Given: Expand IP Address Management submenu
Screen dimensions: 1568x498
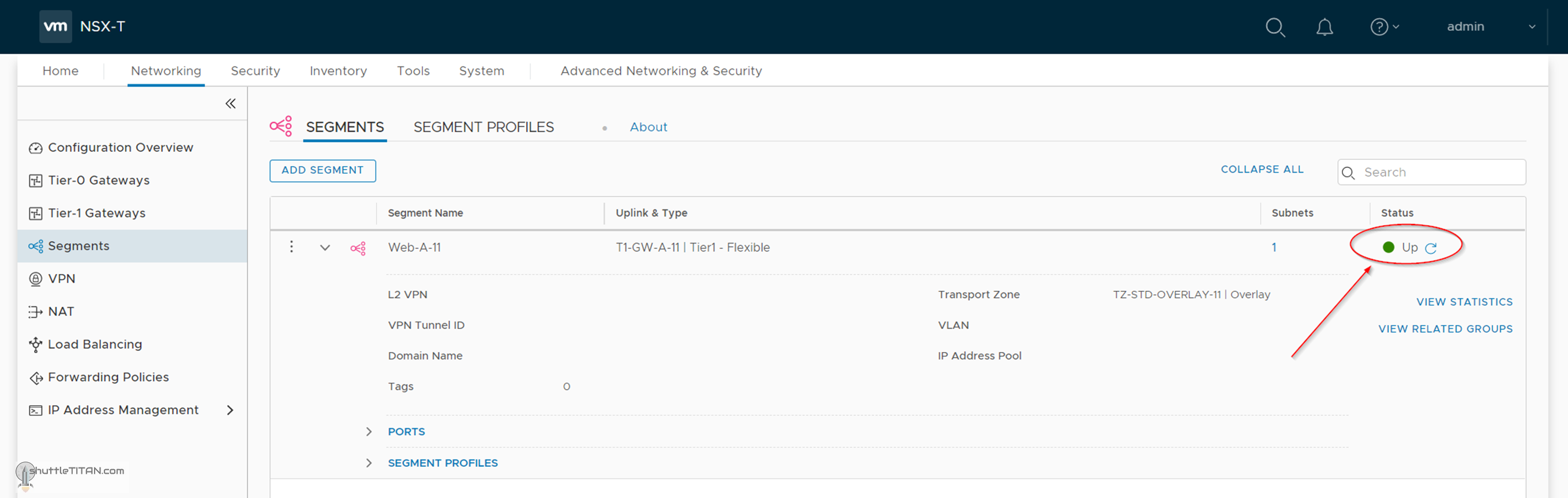Looking at the screenshot, I should [x=230, y=410].
